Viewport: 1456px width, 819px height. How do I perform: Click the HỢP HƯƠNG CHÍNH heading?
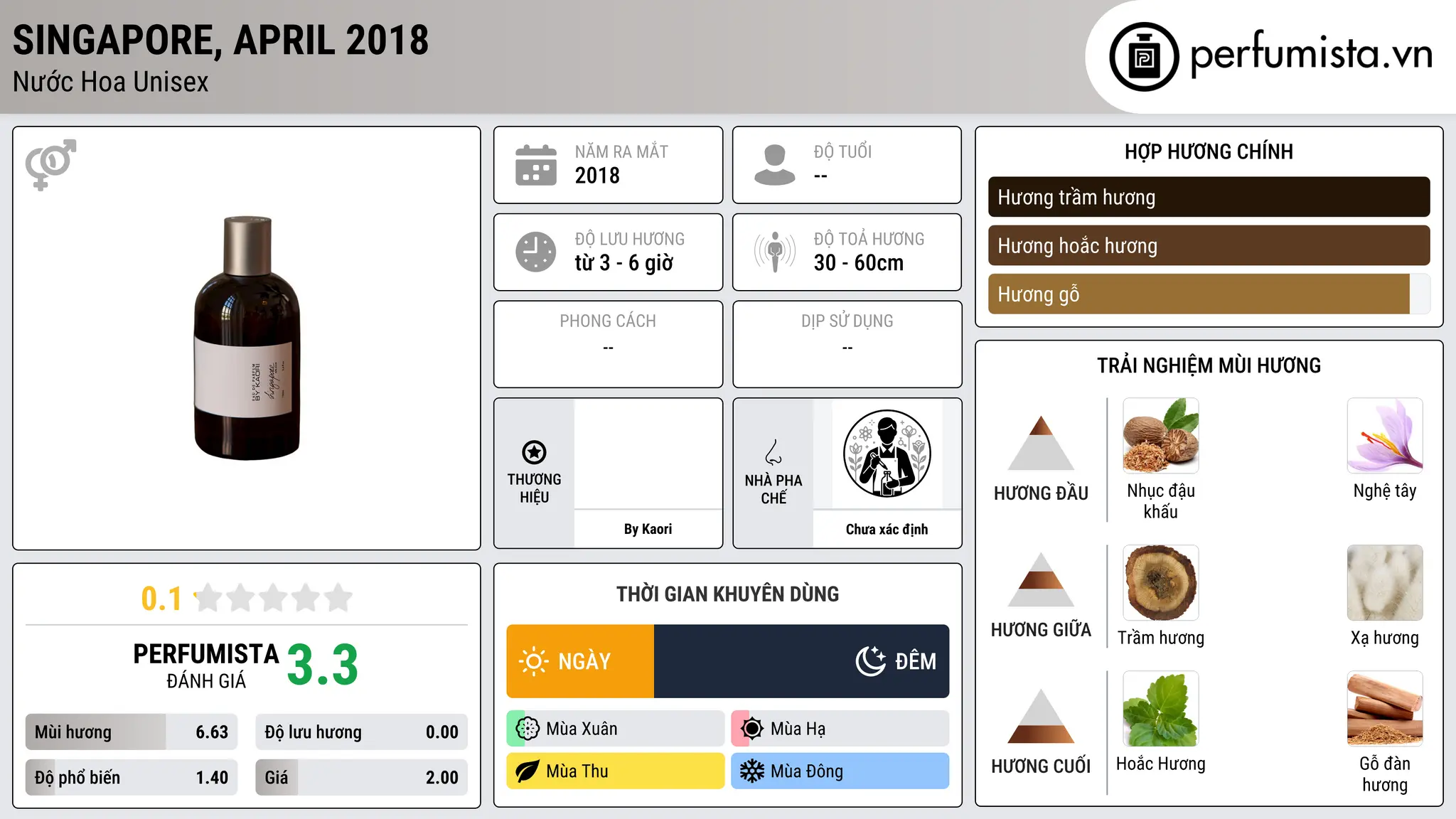(x=1209, y=151)
